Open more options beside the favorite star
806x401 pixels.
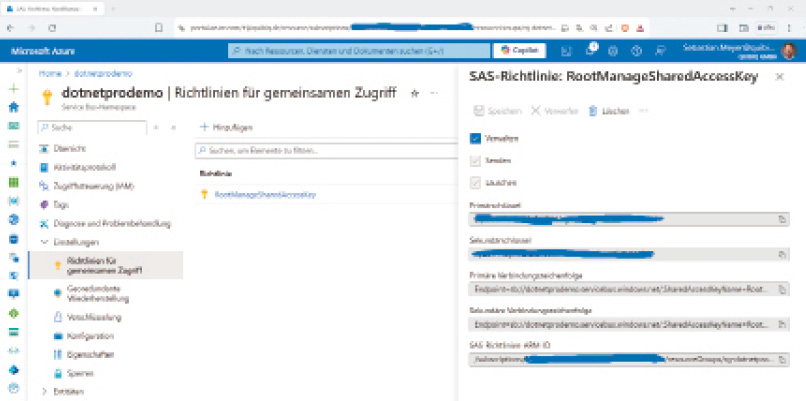[x=434, y=93]
